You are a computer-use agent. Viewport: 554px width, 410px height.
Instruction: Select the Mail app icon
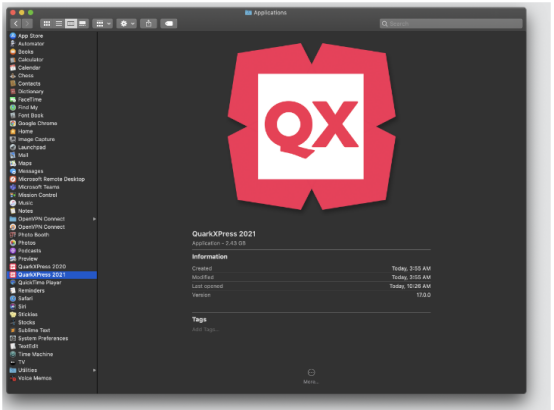13,155
